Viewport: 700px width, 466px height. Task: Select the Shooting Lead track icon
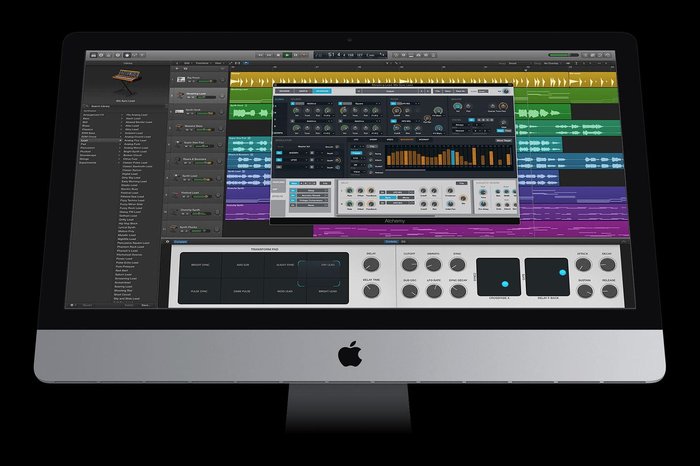(180, 96)
